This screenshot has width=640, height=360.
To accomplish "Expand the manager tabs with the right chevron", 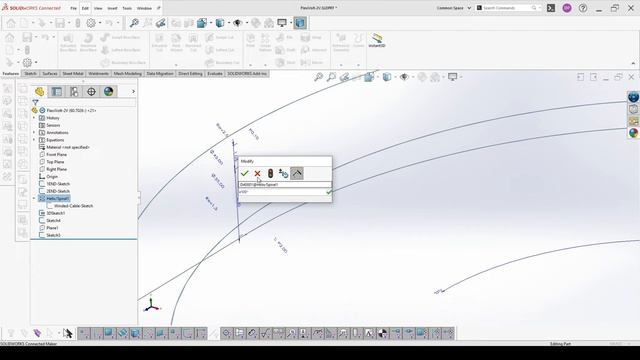I will (x=133, y=91).
